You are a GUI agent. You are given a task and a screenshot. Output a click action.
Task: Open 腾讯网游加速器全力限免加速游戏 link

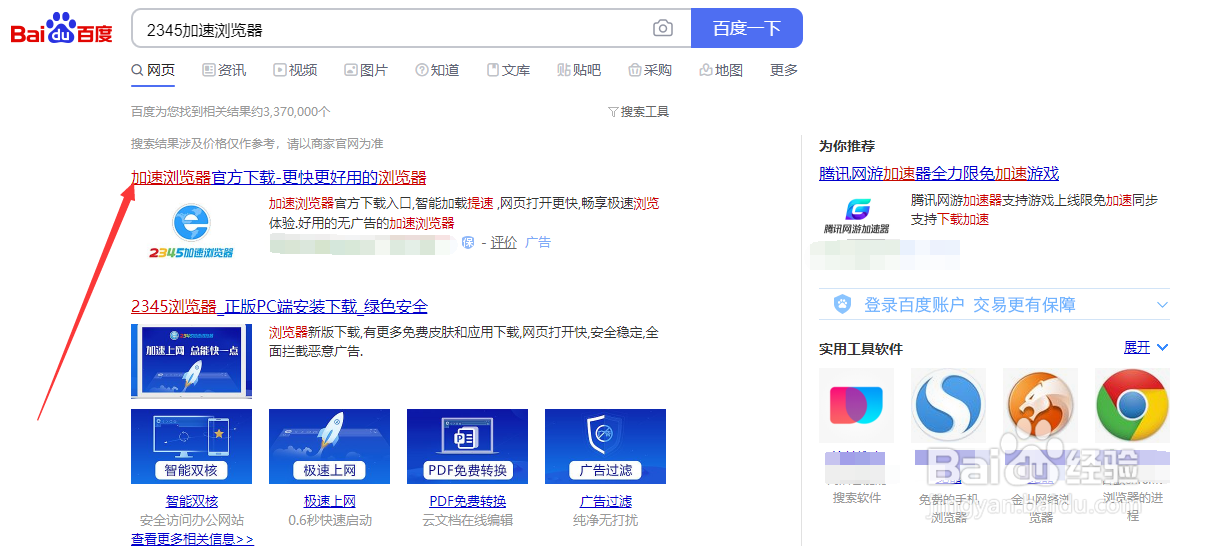click(x=939, y=174)
